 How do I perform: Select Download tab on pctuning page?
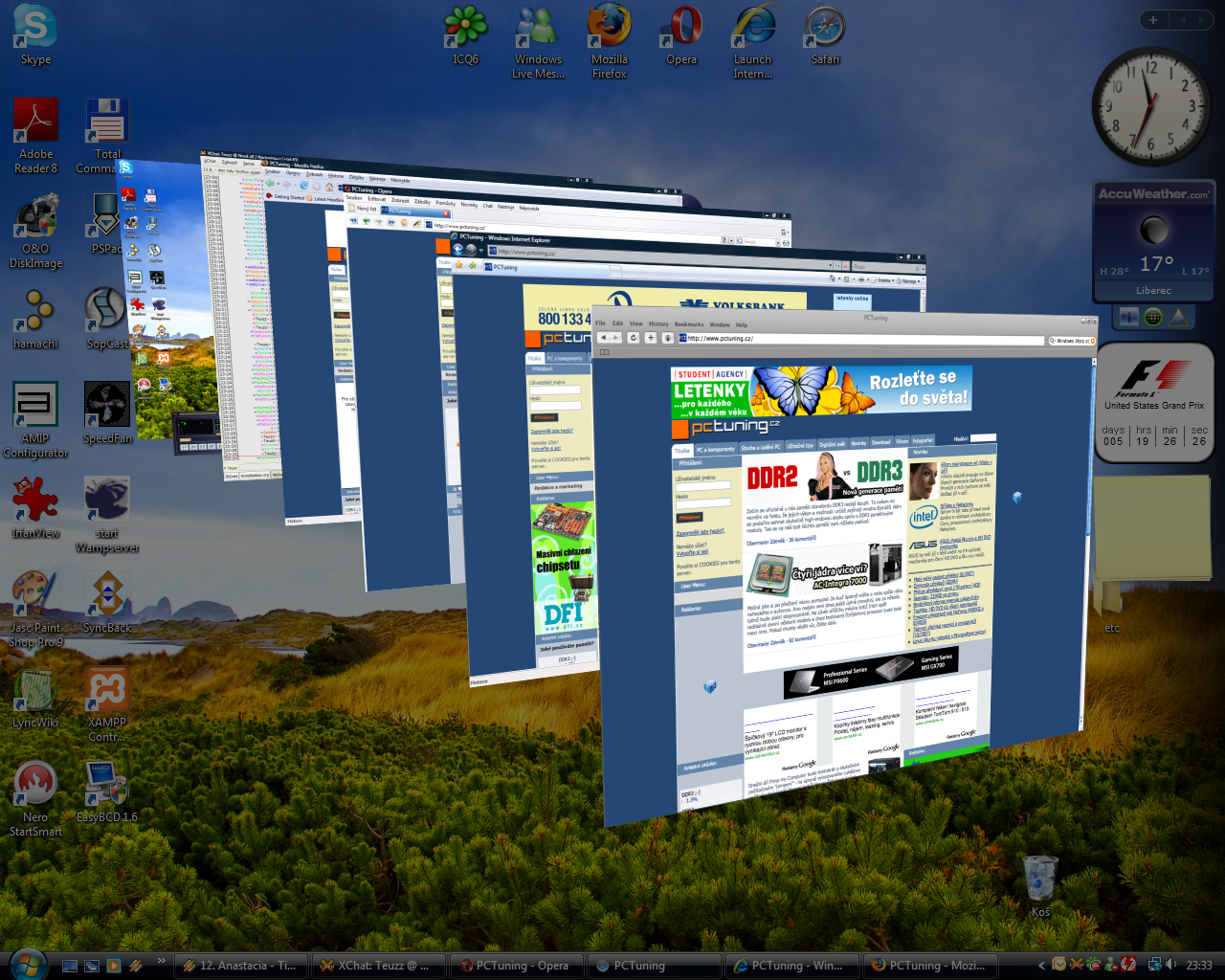(x=881, y=442)
